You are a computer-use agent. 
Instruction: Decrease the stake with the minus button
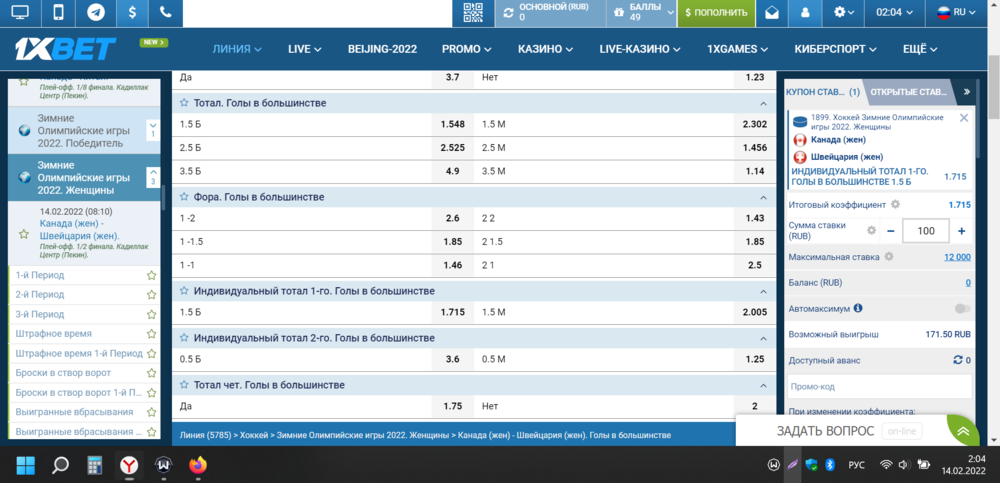click(891, 231)
